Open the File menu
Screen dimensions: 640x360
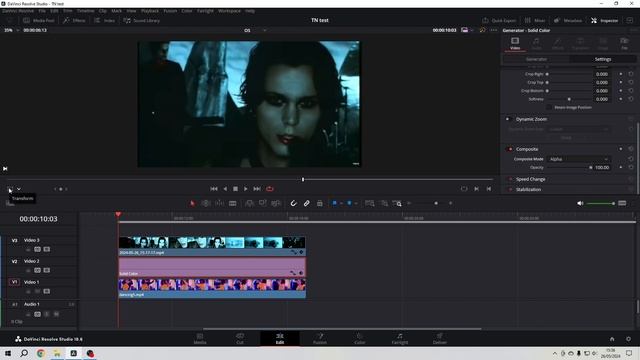tap(42, 11)
